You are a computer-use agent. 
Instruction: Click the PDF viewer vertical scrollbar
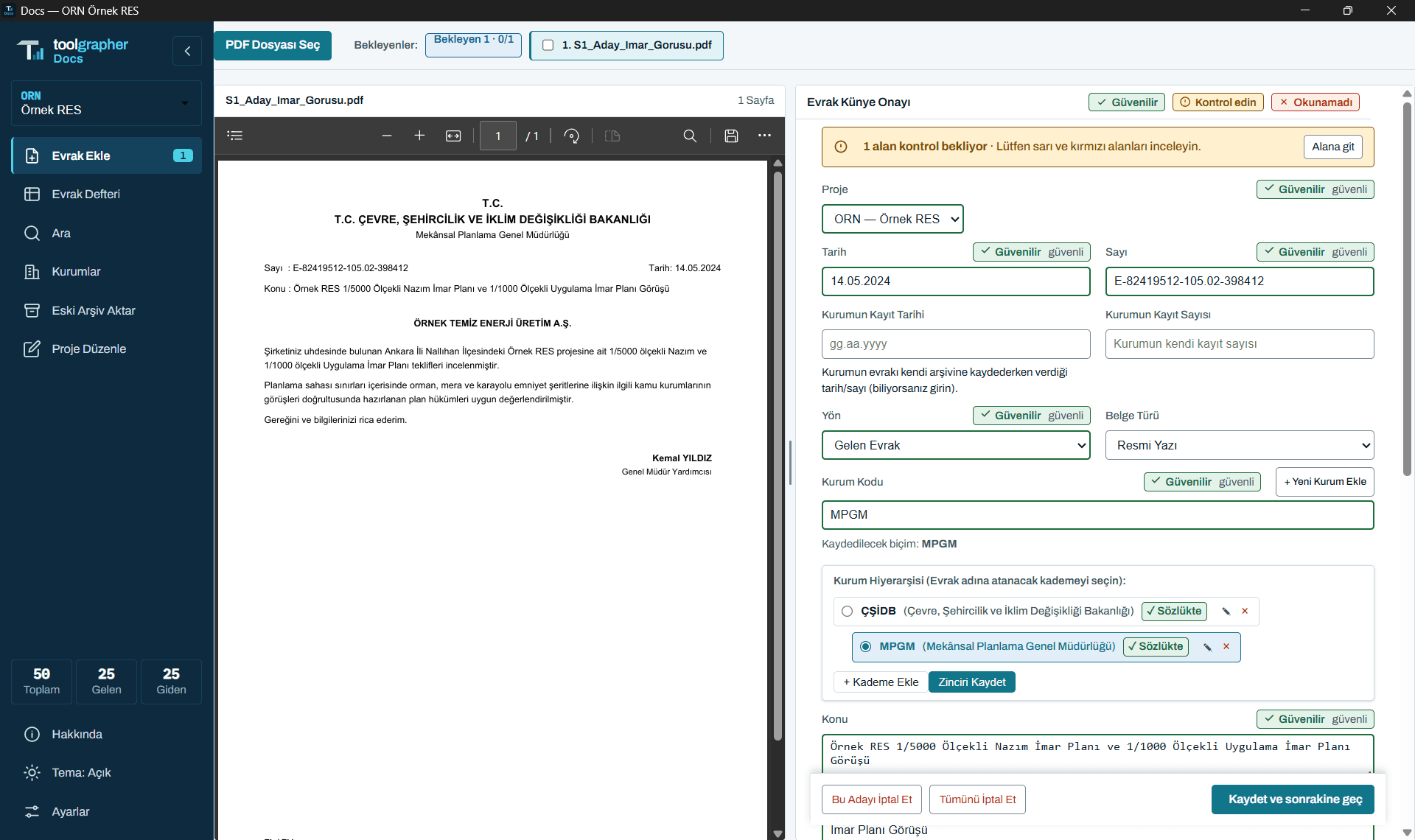click(x=778, y=457)
